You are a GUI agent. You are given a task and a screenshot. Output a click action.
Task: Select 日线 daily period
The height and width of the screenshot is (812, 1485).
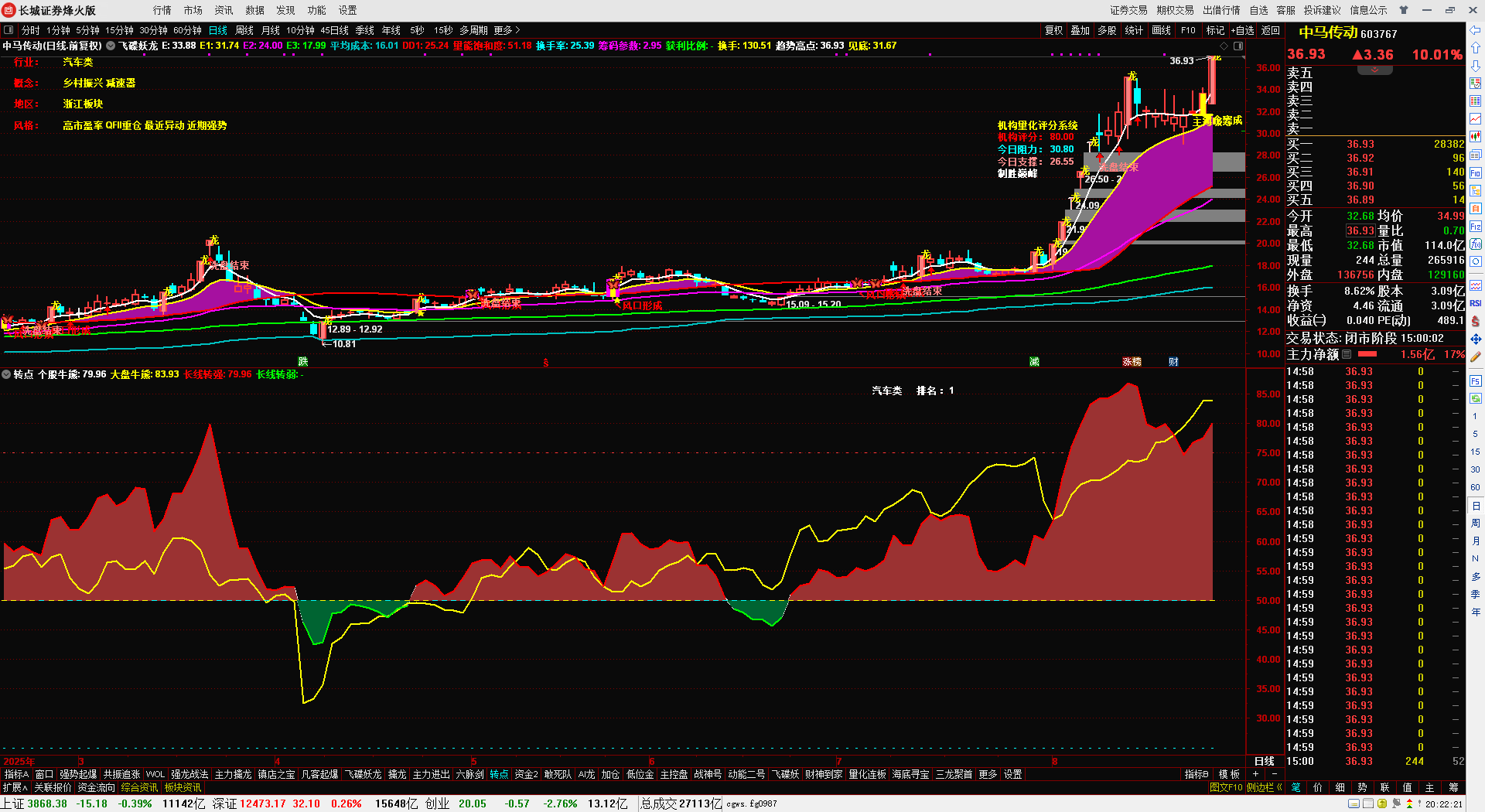coord(218,30)
